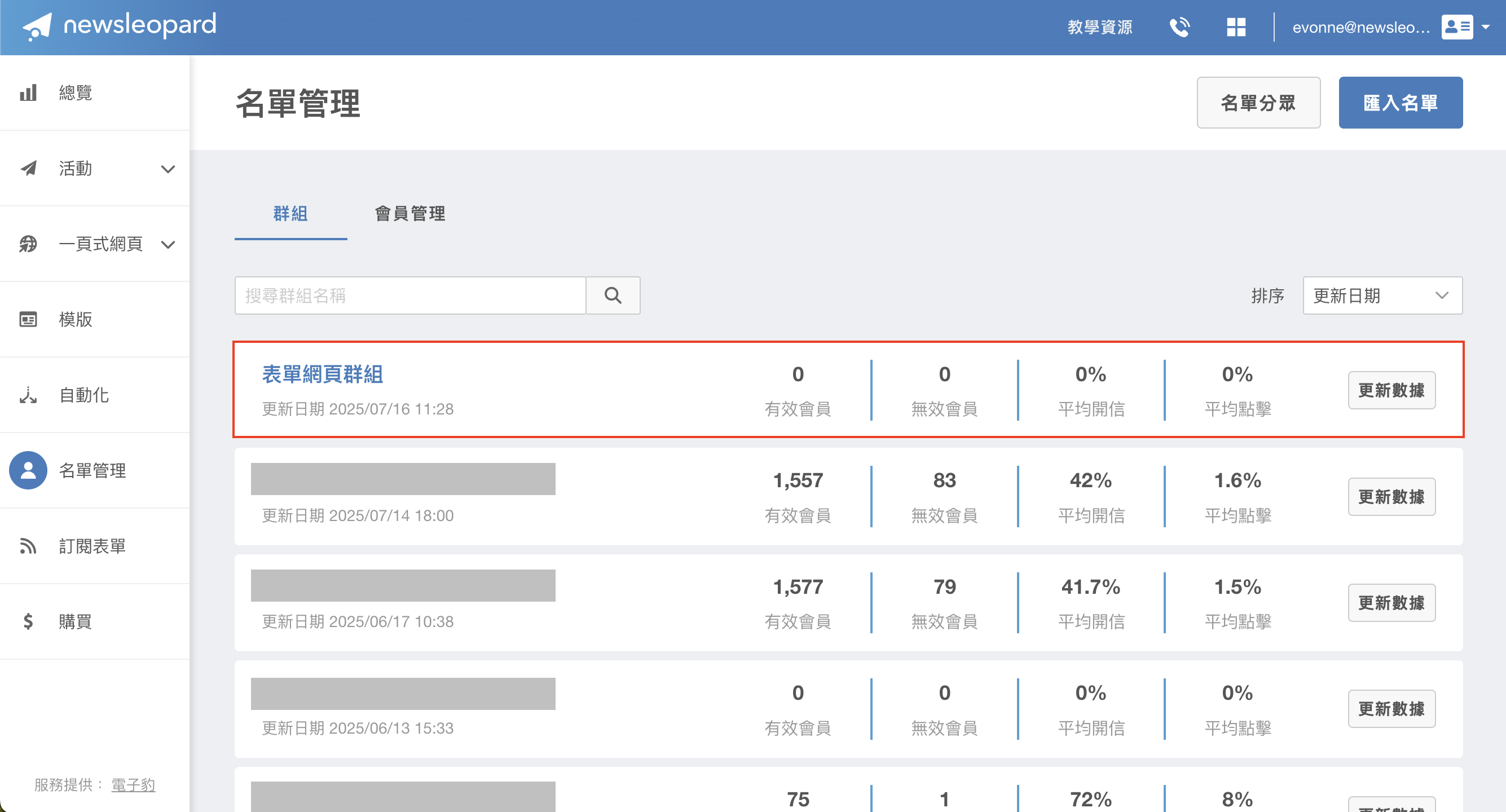Open 模版 in the sidebar

[76, 319]
